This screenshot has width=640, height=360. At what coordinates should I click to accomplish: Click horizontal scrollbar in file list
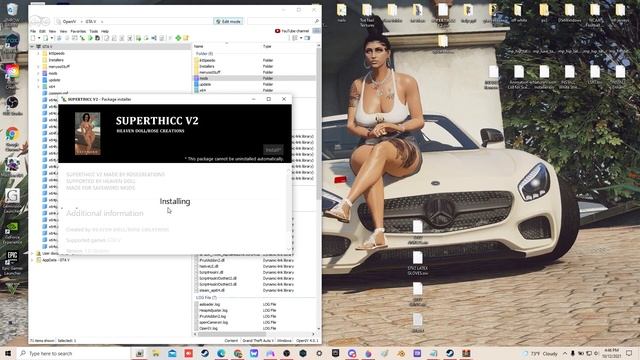click(x=232, y=334)
